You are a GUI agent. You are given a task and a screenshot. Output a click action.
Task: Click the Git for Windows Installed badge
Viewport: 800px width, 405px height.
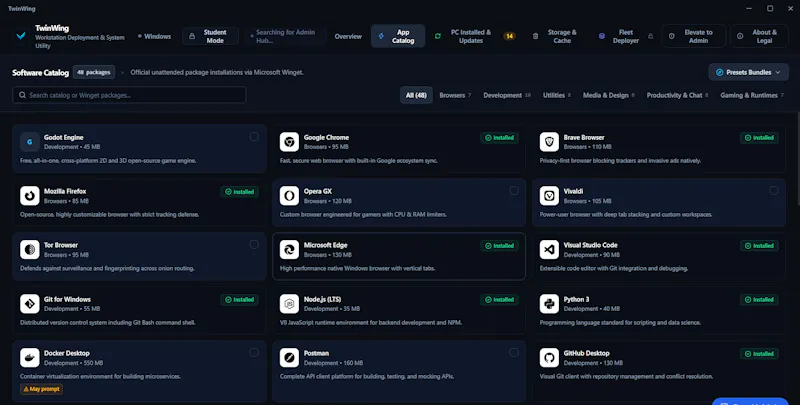[240, 300]
